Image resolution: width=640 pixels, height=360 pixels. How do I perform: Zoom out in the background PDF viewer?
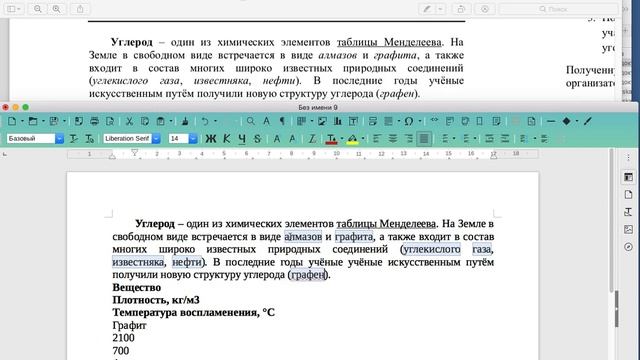pyautogui.click(x=38, y=9)
